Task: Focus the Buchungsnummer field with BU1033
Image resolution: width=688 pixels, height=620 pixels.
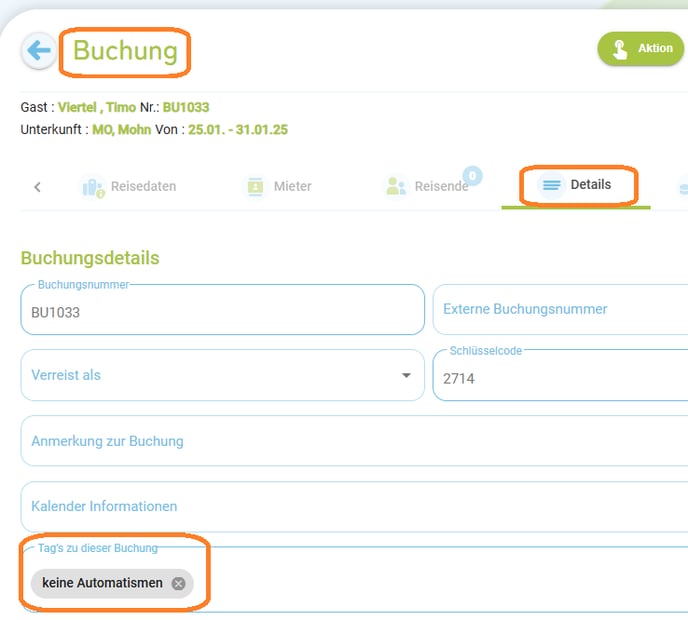Action: click(x=222, y=309)
